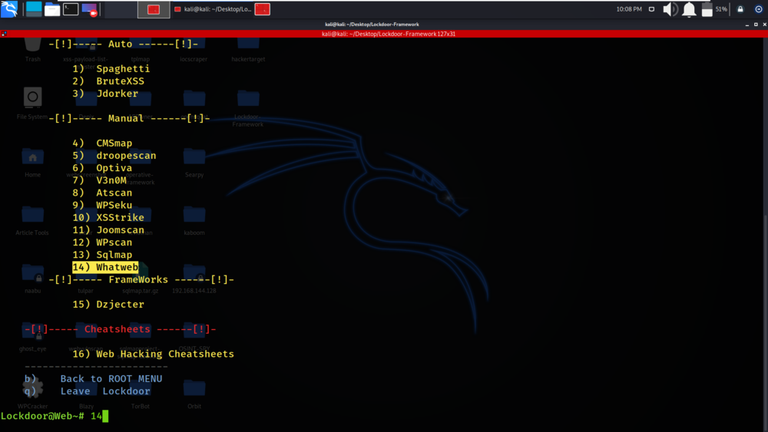768x432 pixels.
Task: Click '16) Web Hacking Cheatsheets' line
Action: click(x=153, y=354)
